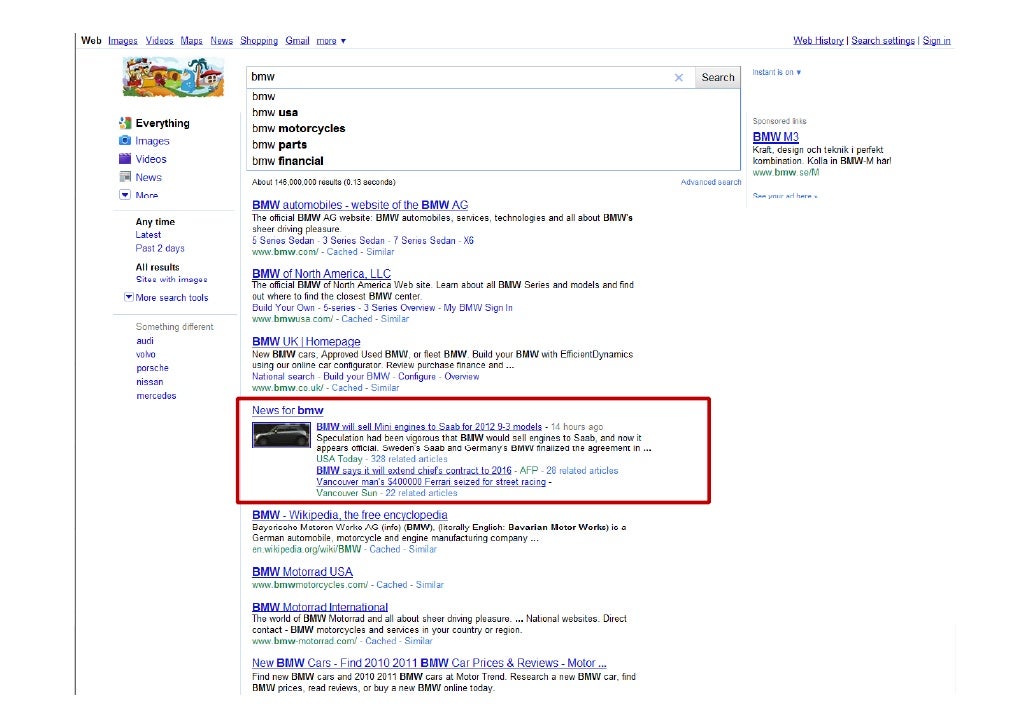Click the car thumbnail in news result
The image size is (1030, 728).
[x=281, y=435]
